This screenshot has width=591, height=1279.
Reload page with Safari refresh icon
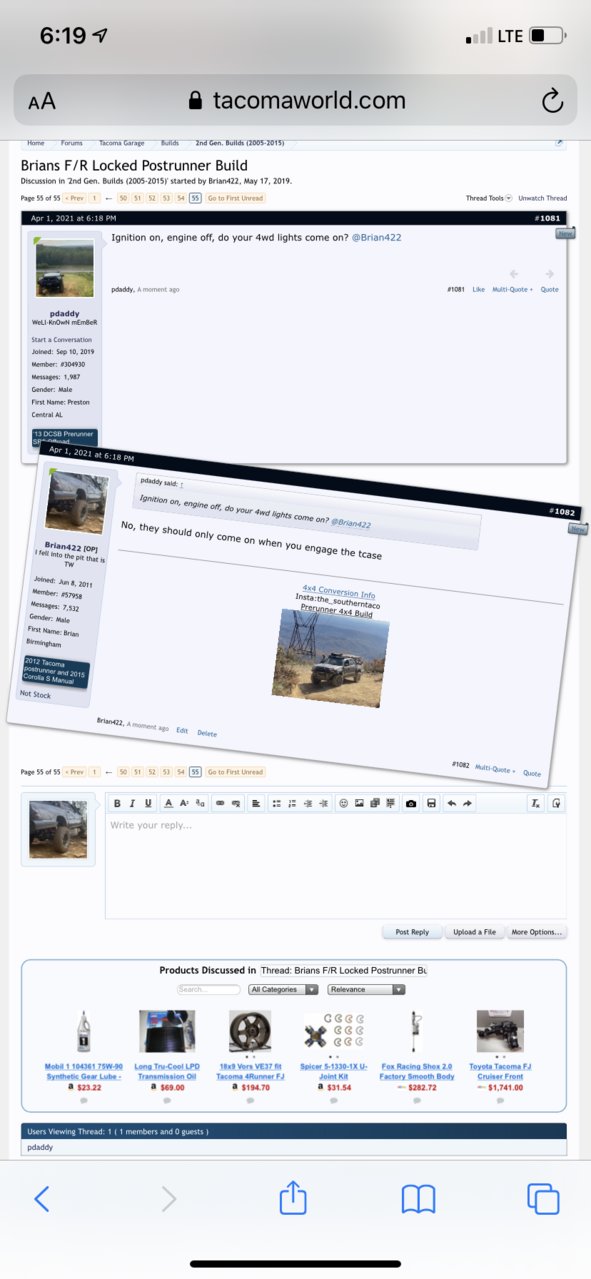[551, 100]
